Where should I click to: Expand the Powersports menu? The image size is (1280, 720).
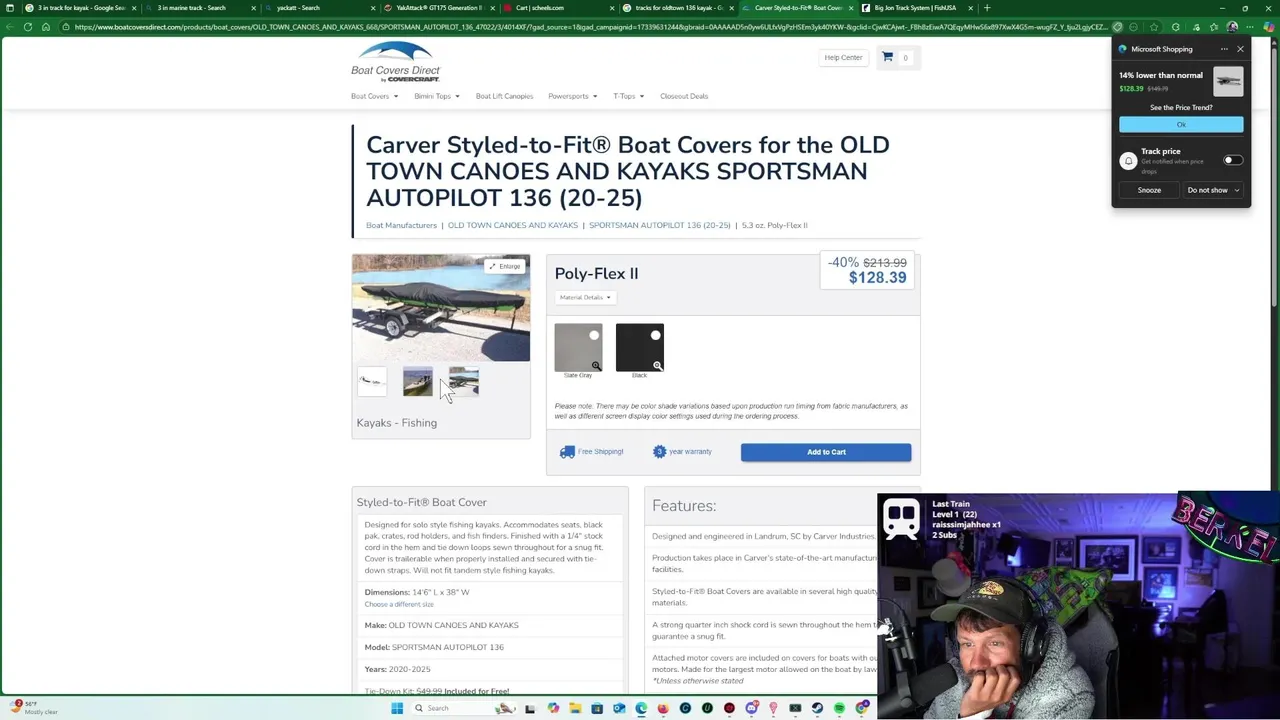coord(573,96)
